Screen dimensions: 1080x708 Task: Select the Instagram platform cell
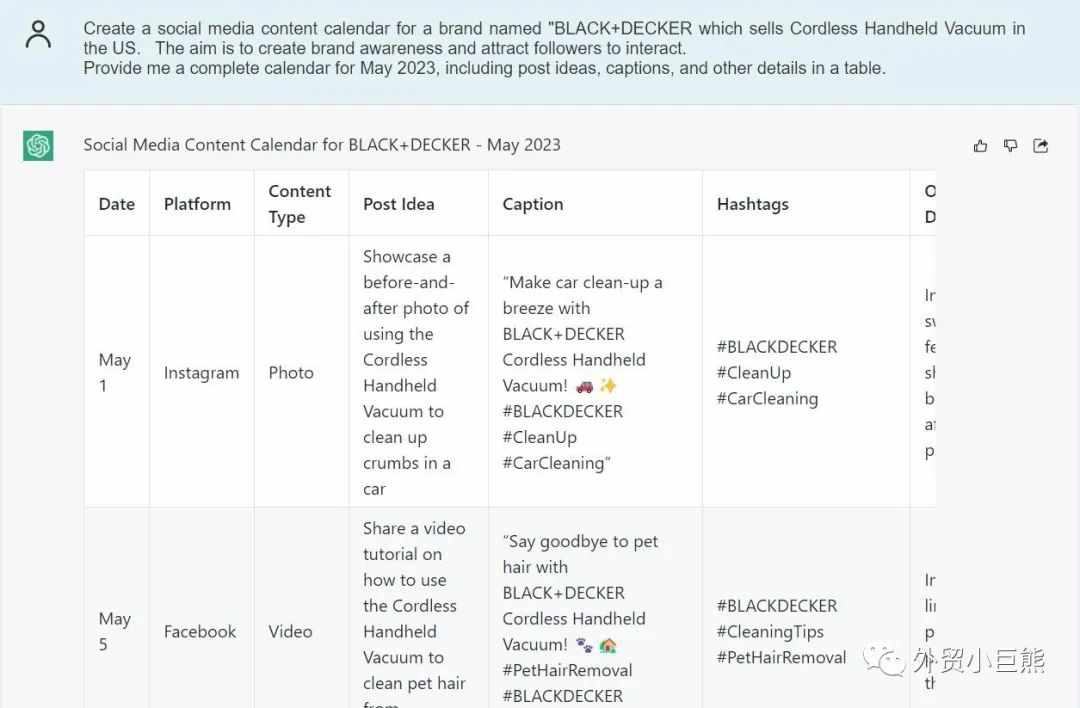[201, 373]
